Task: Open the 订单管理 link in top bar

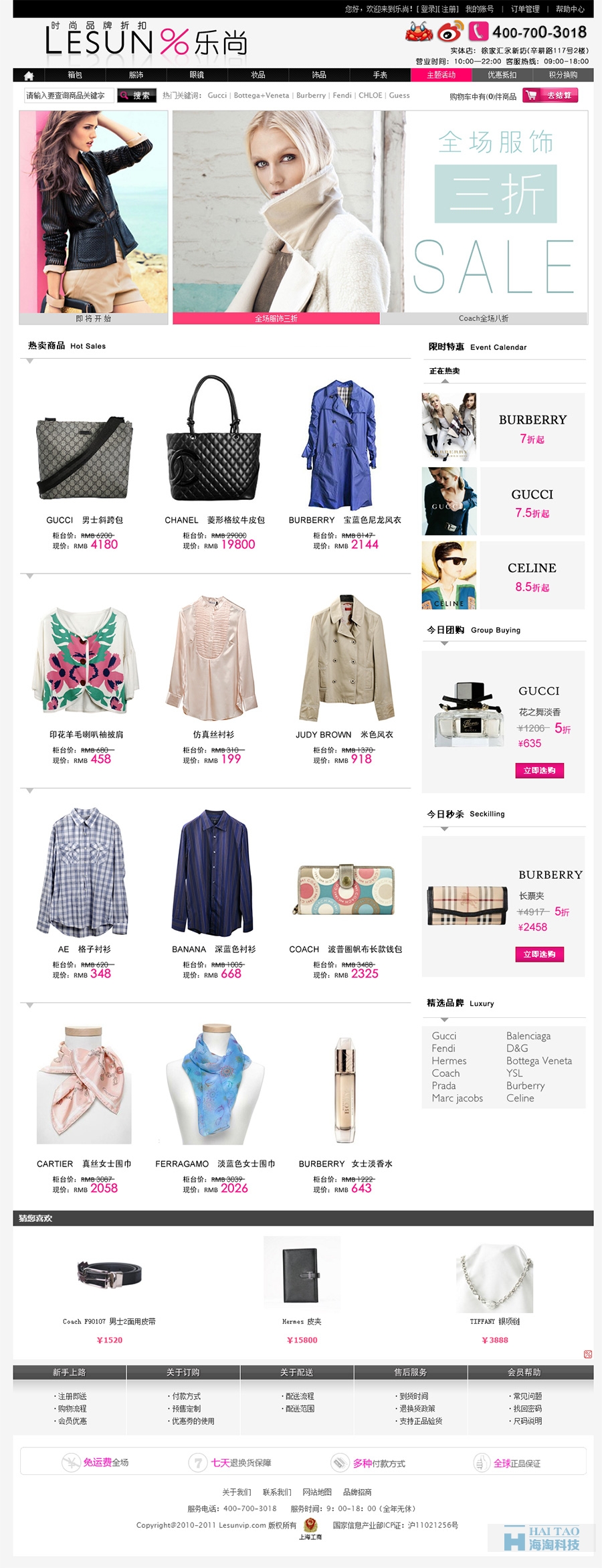Action: point(525,9)
